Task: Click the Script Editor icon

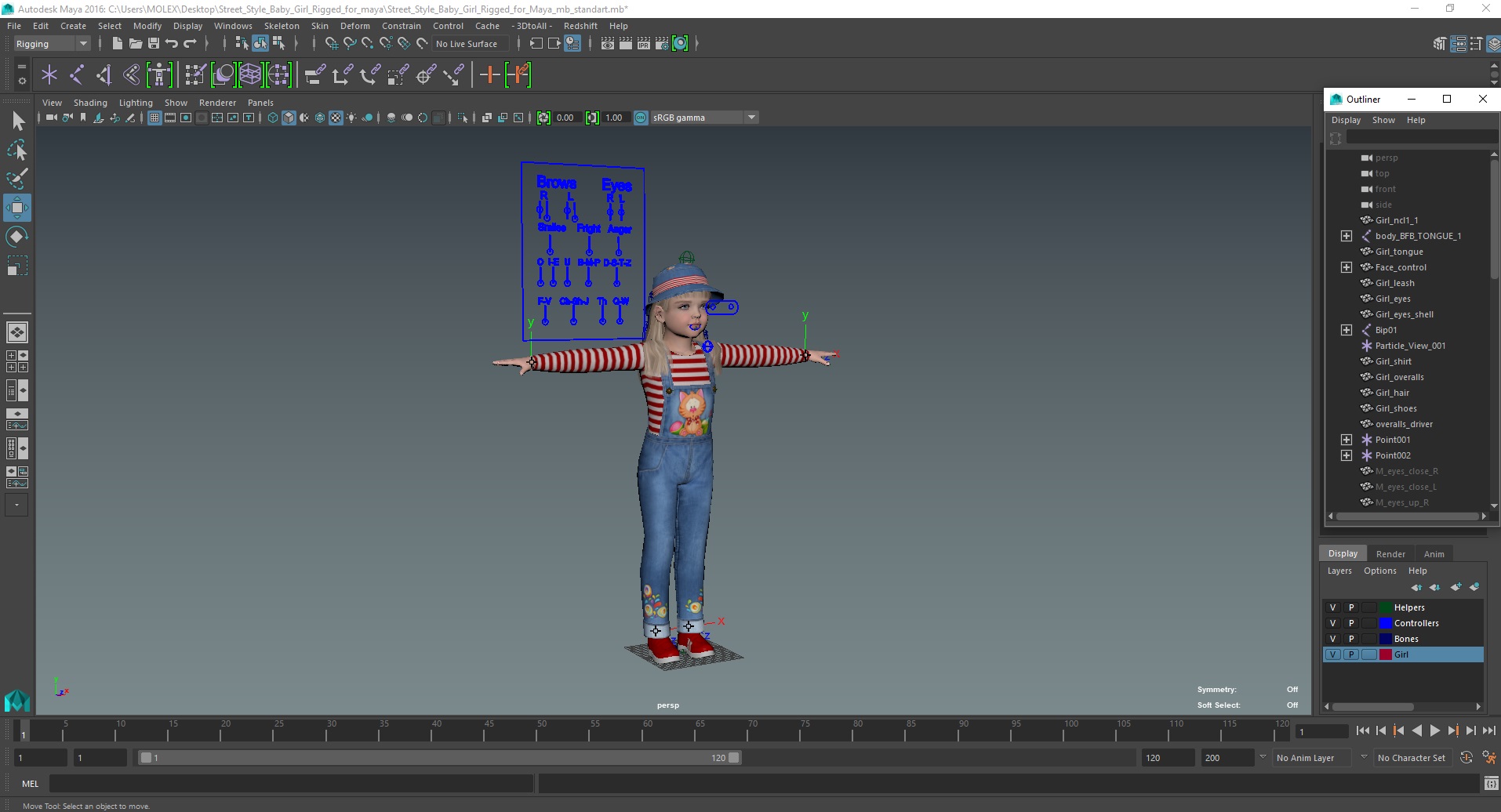Action: pos(1491,783)
